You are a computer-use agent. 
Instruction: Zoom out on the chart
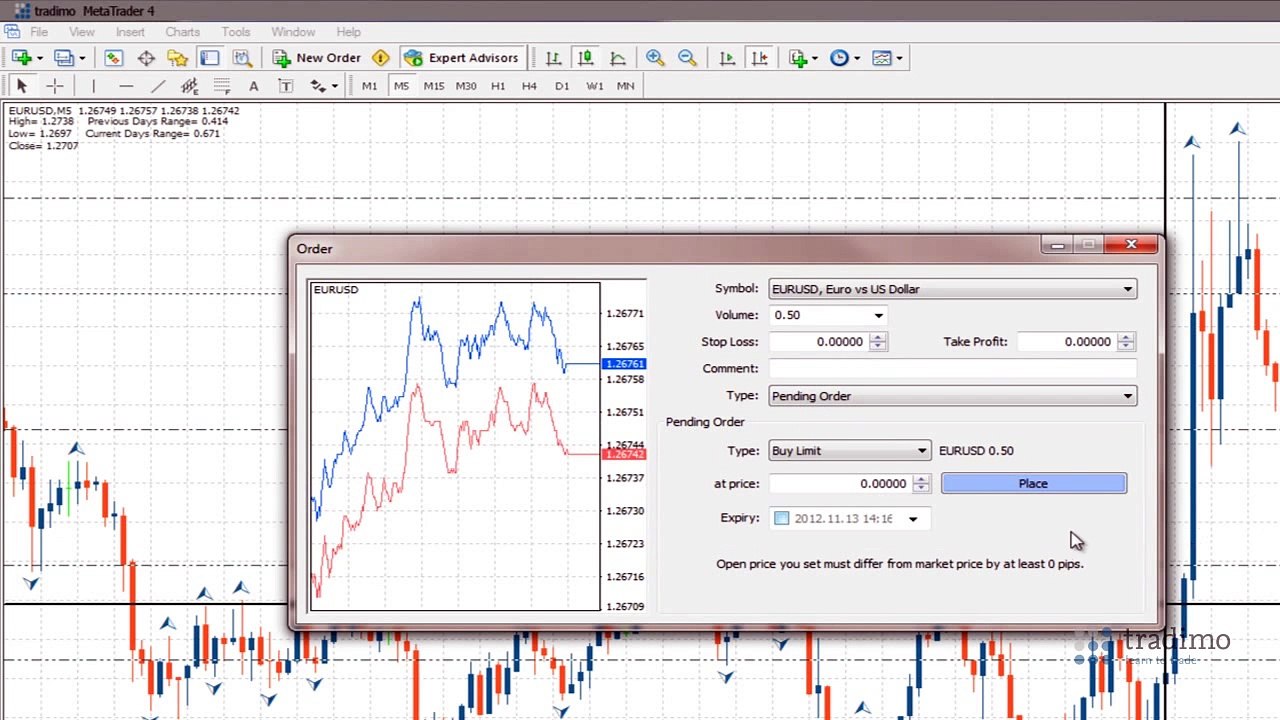[687, 58]
